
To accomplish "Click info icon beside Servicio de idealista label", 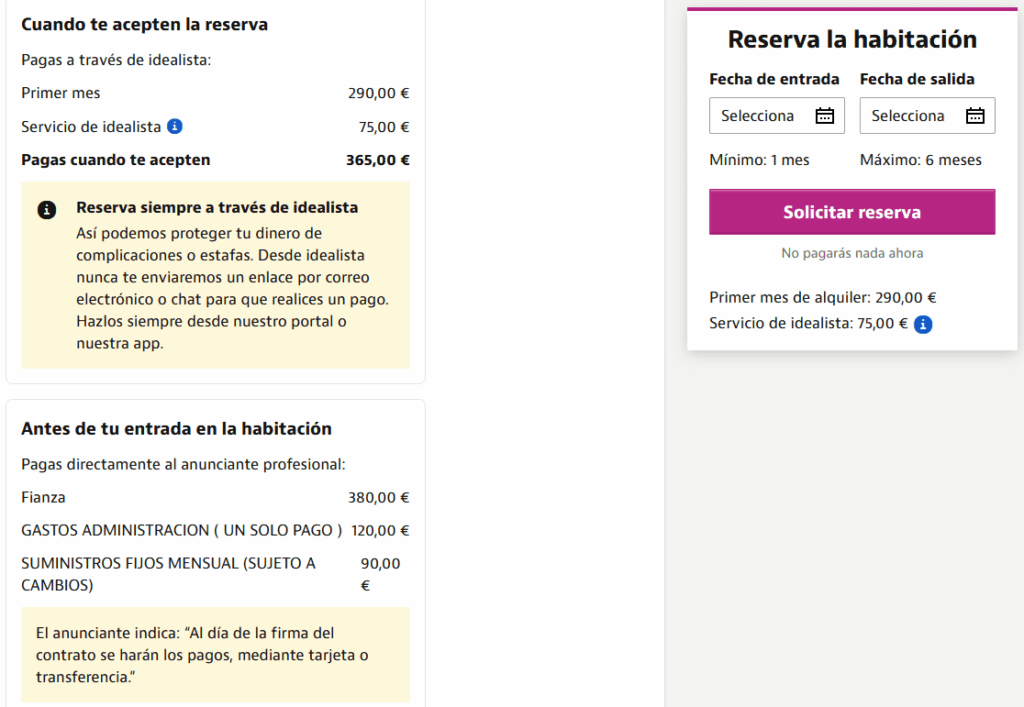I will pos(174,126).
